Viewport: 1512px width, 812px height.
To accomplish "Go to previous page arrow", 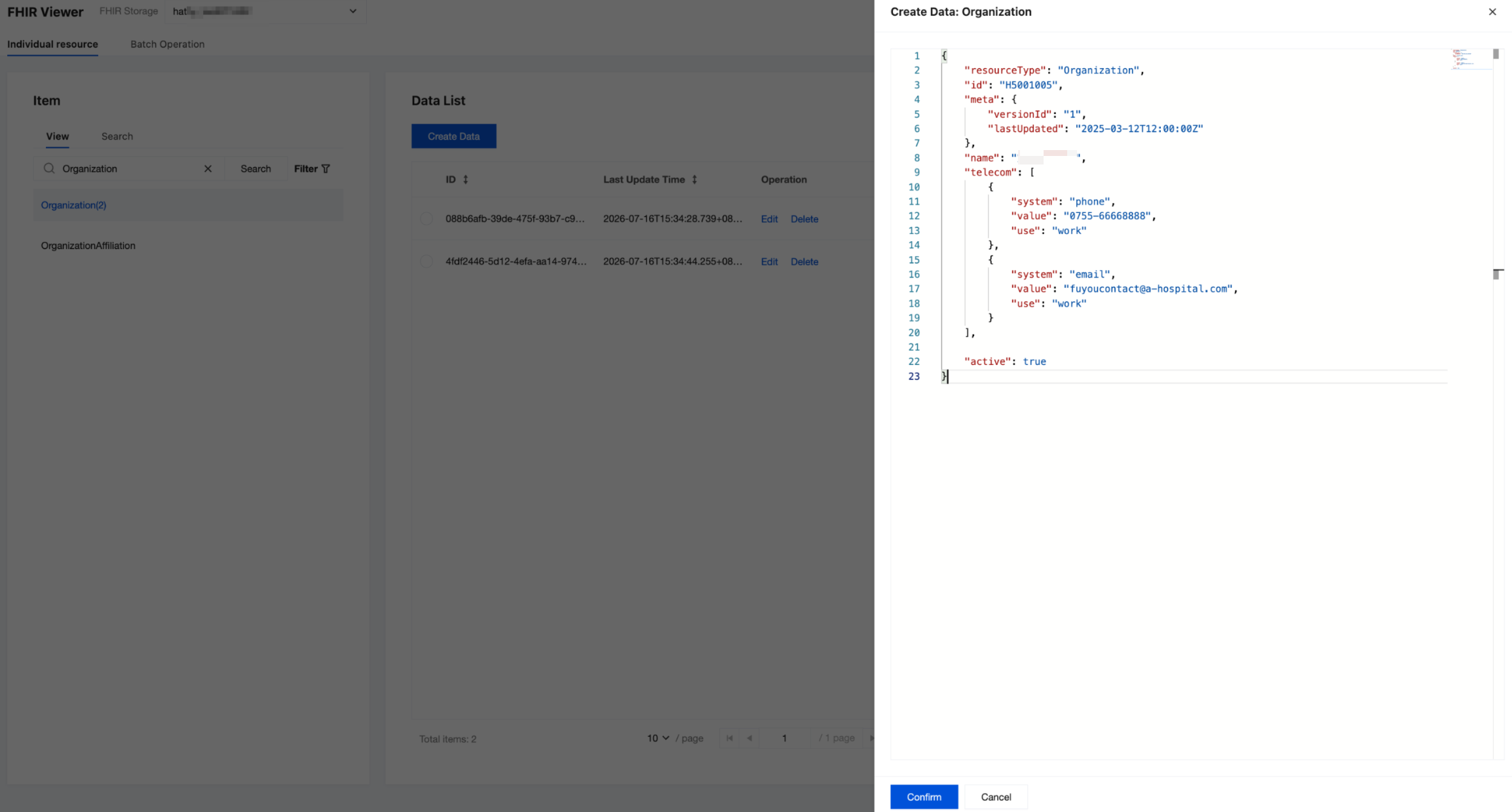I will (x=749, y=738).
